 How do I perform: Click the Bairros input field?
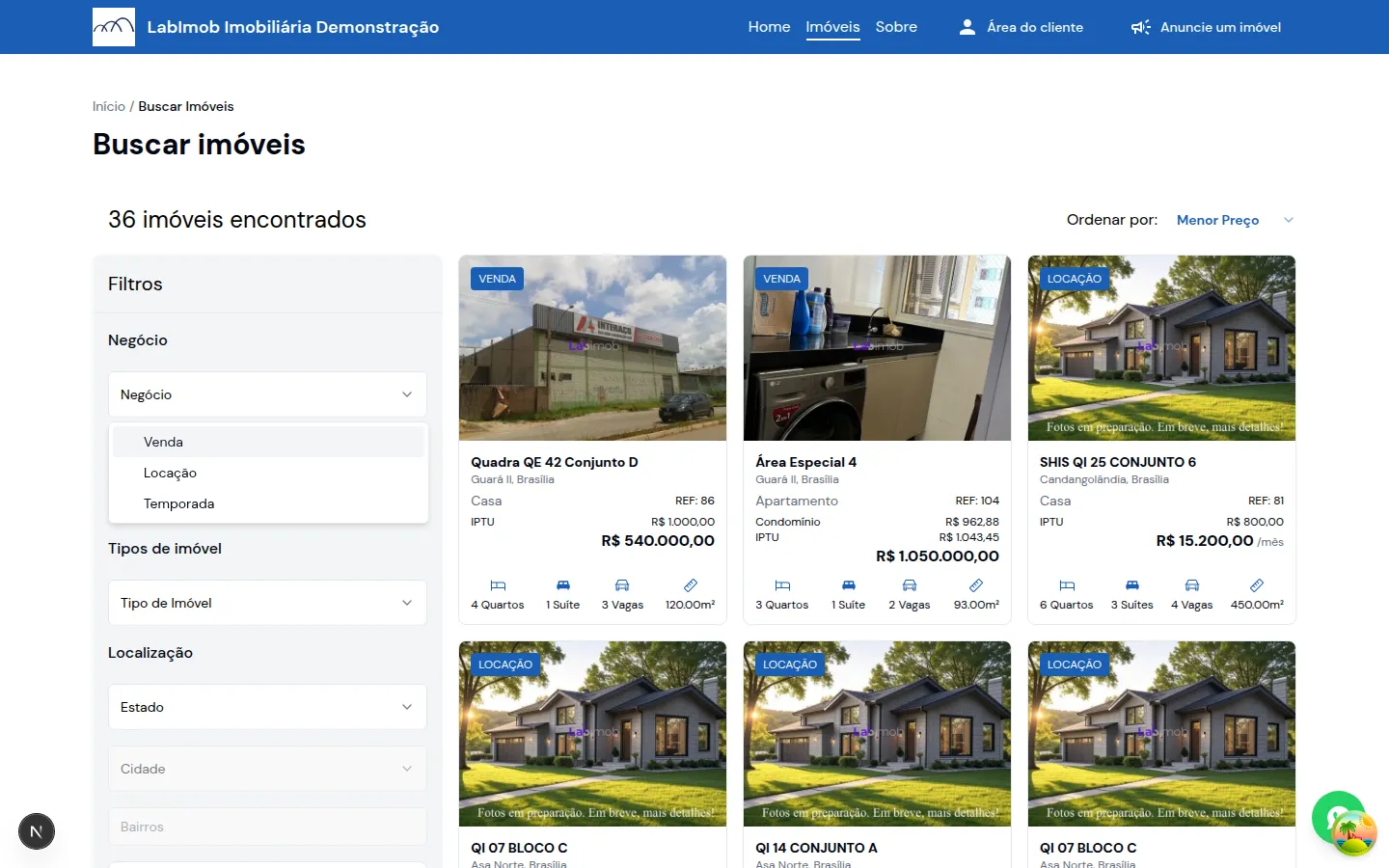[x=267, y=827]
